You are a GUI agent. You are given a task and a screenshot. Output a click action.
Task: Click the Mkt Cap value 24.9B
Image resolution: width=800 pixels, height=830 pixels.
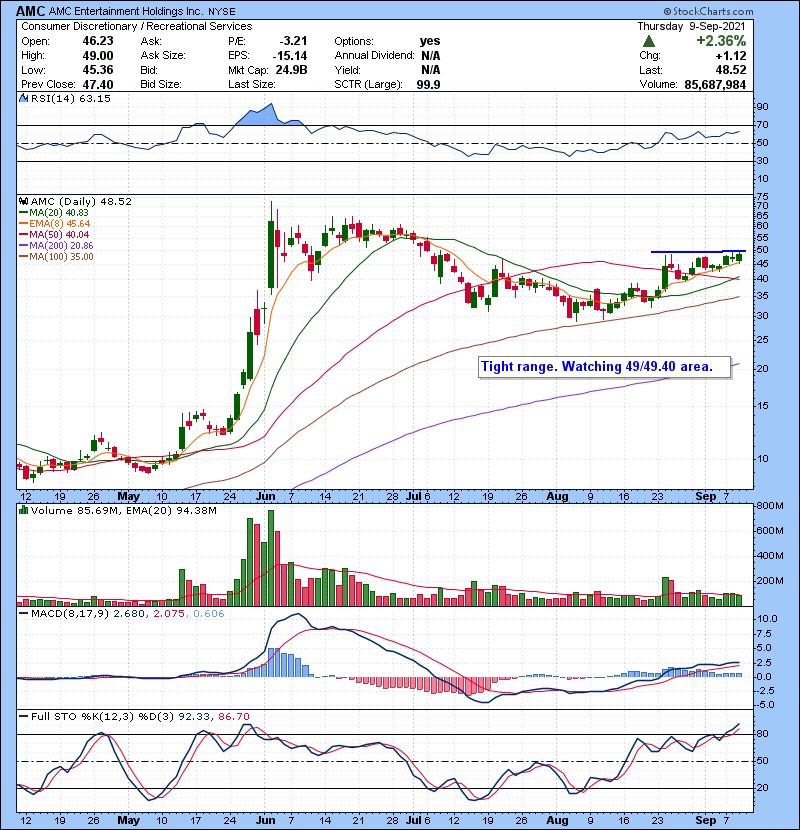291,70
